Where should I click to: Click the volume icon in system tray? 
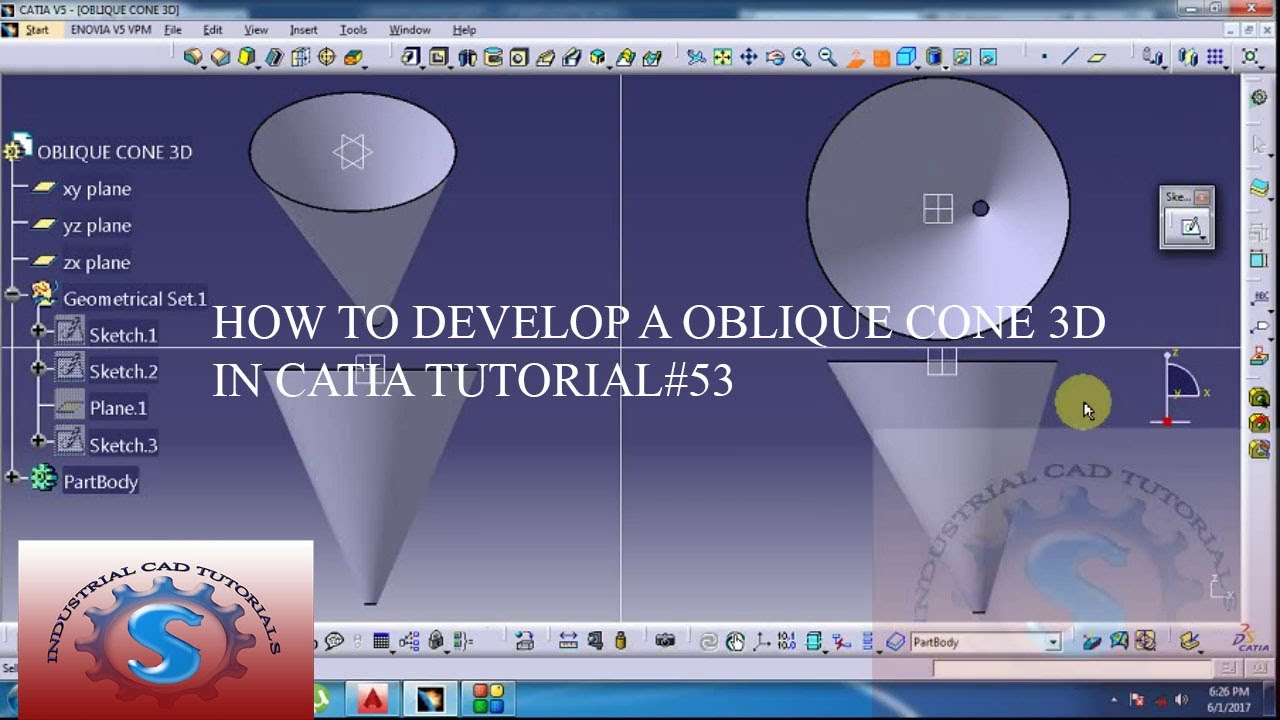coord(1181,700)
